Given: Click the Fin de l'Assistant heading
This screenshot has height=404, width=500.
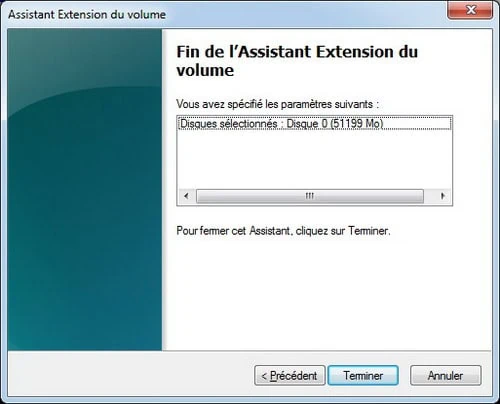Looking at the screenshot, I should coord(297,61).
